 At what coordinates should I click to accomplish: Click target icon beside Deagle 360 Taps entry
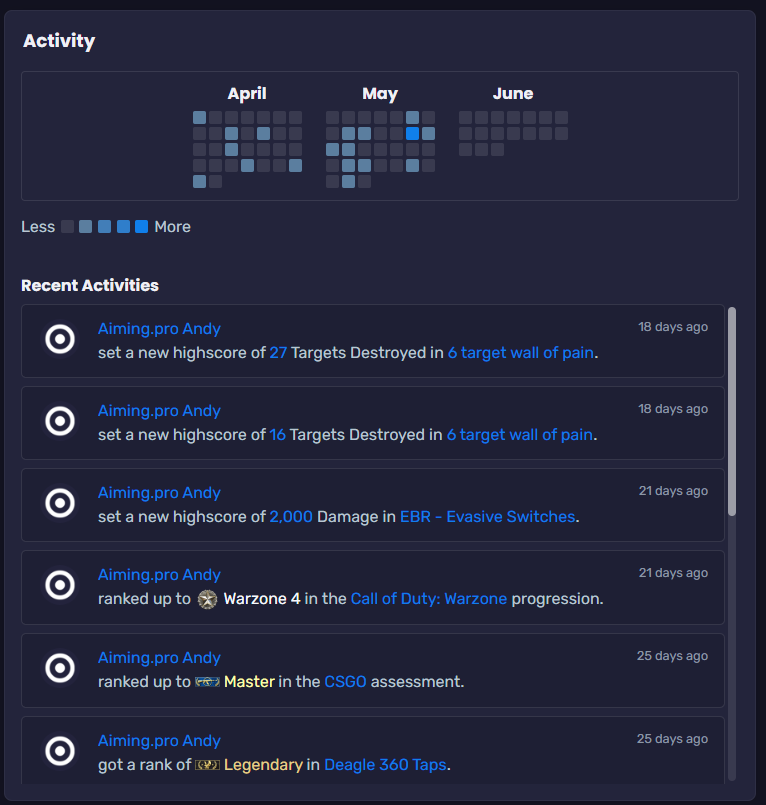click(60, 750)
